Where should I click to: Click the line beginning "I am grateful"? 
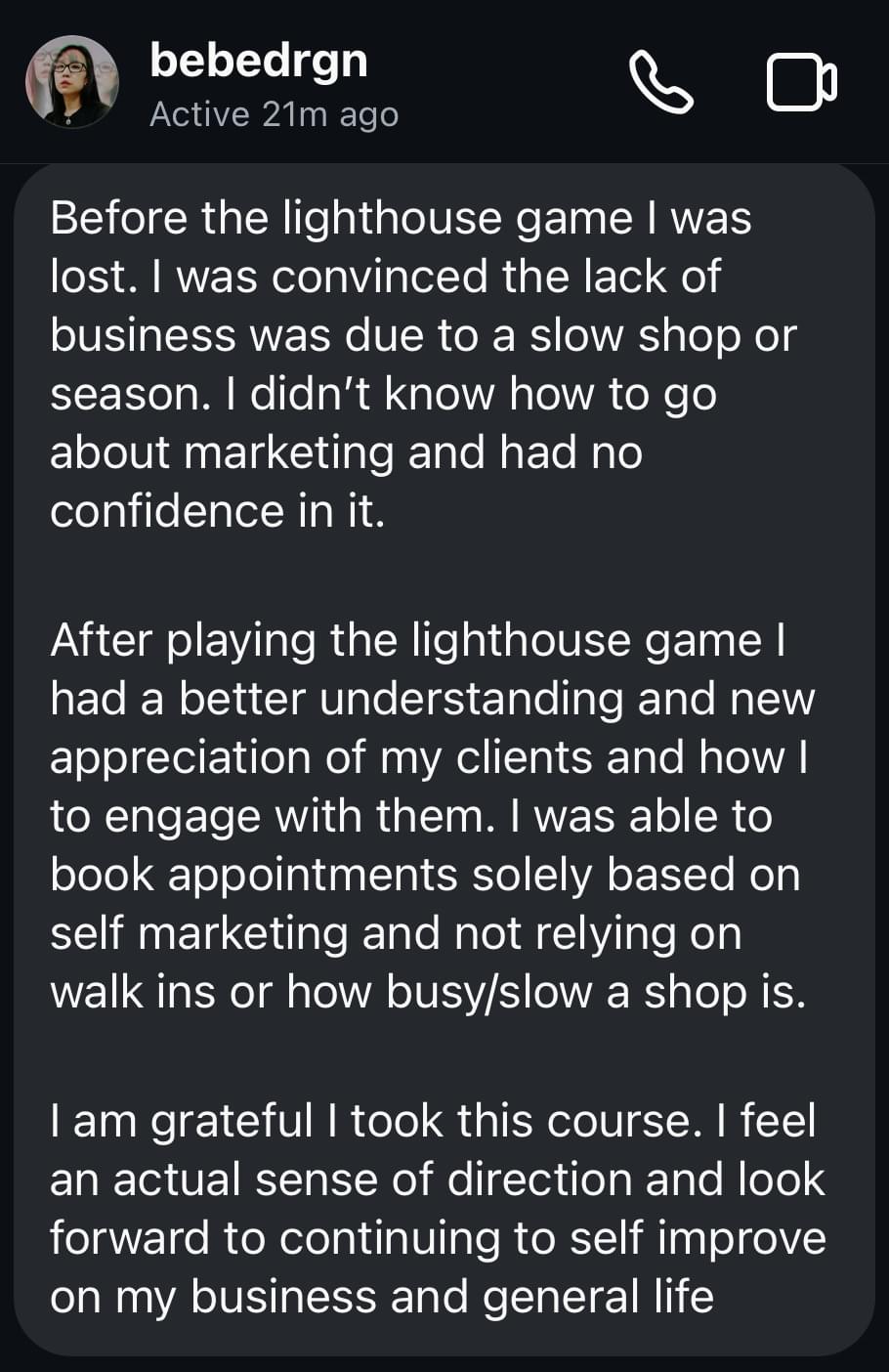[433, 1121]
